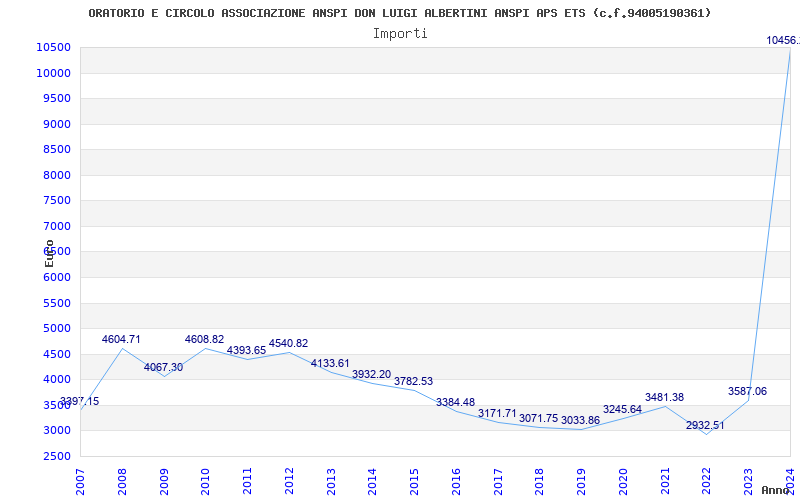
Task: Select data label 4604.71
Action: coord(121,339)
